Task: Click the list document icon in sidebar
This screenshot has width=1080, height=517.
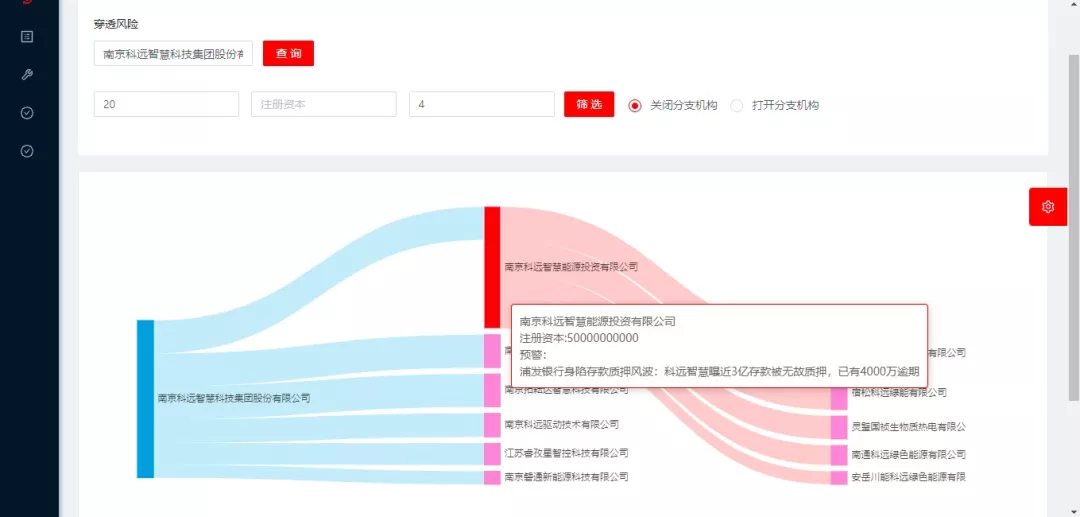Action: point(27,37)
